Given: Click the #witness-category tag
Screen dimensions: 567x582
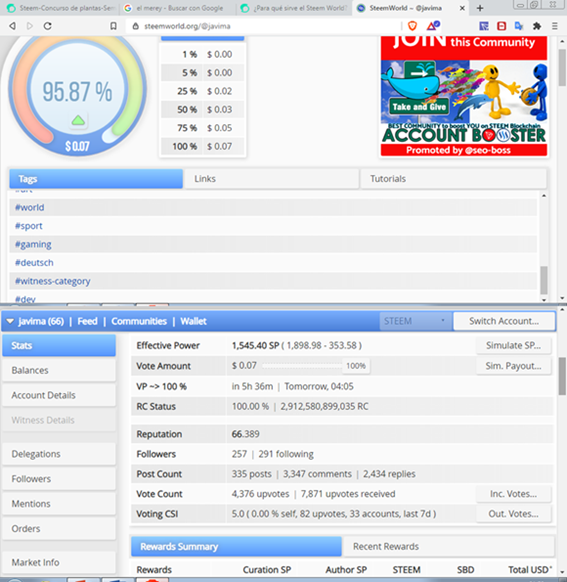Looking at the screenshot, I should click(53, 281).
